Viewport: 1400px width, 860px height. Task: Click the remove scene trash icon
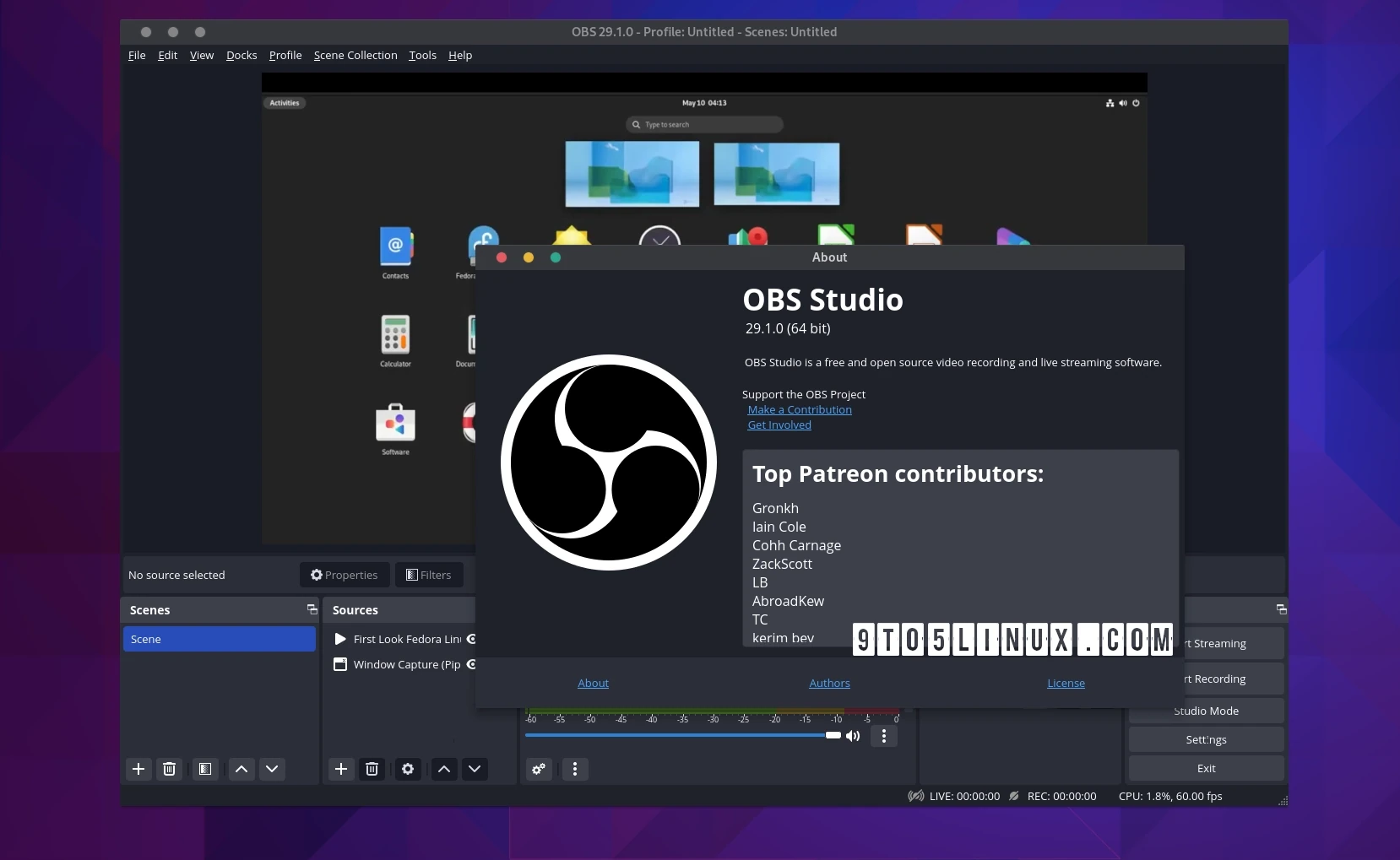[x=169, y=769]
